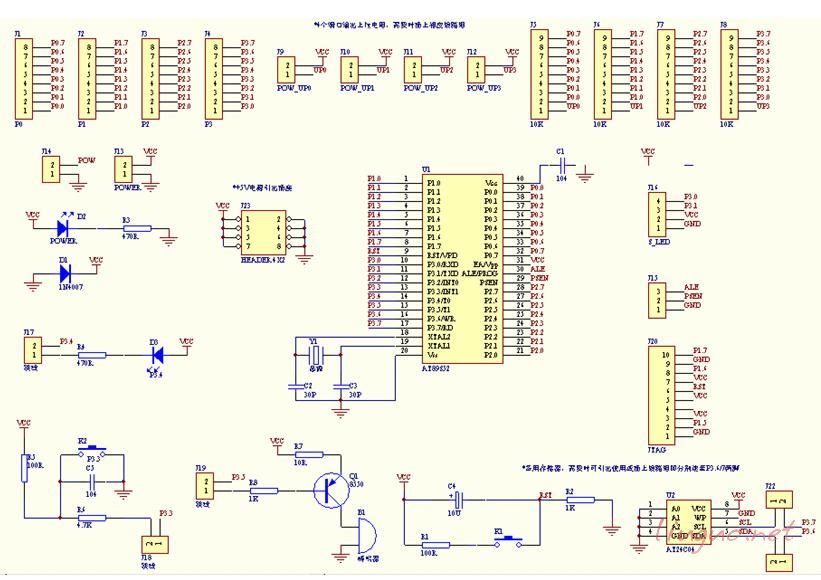Click the Y1 crystal oscillator symbol

(315, 353)
